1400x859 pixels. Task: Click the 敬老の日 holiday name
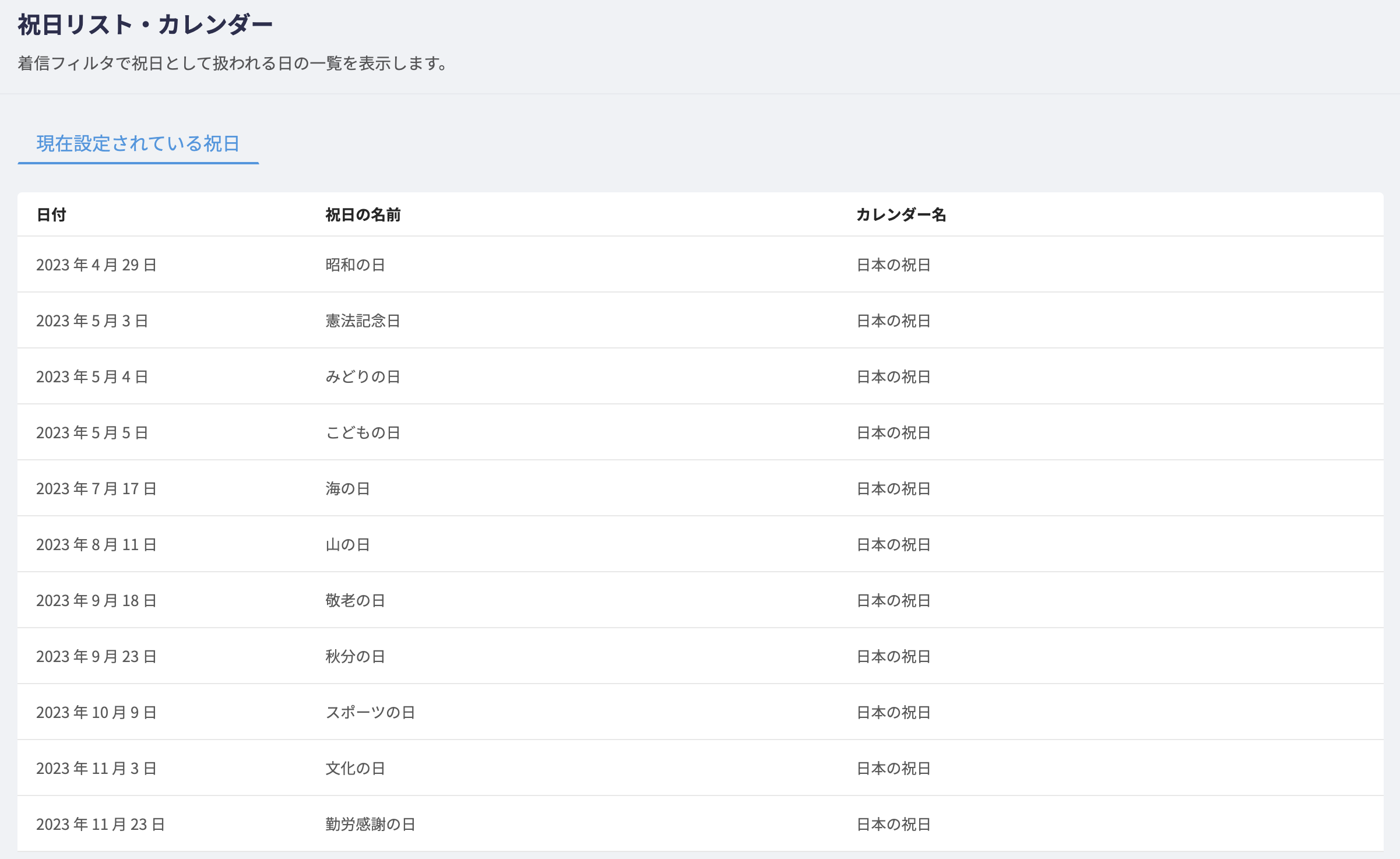pyautogui.click(x=355, y=600)
